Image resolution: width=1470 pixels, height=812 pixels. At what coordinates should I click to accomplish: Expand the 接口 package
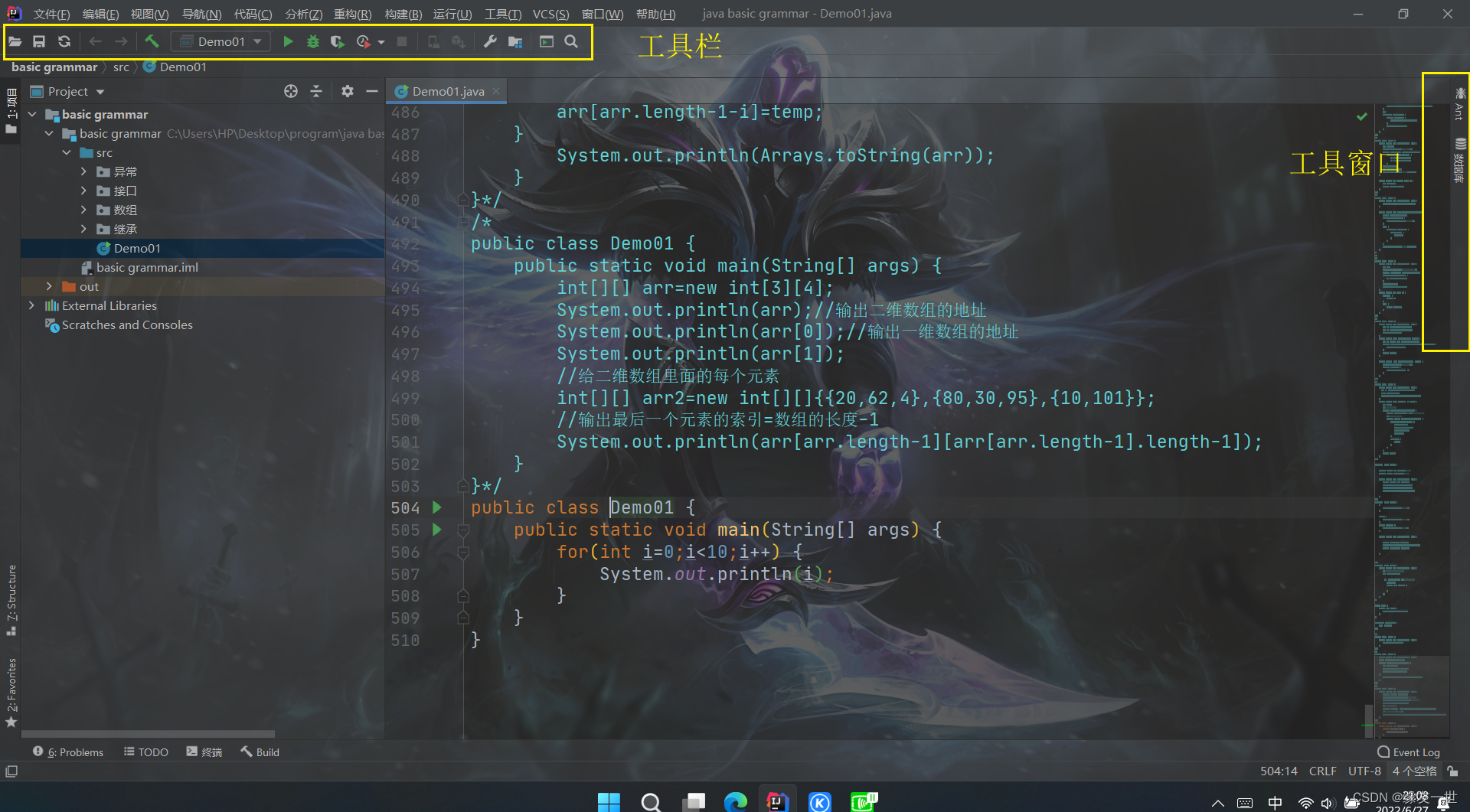[x=83, y=191]
